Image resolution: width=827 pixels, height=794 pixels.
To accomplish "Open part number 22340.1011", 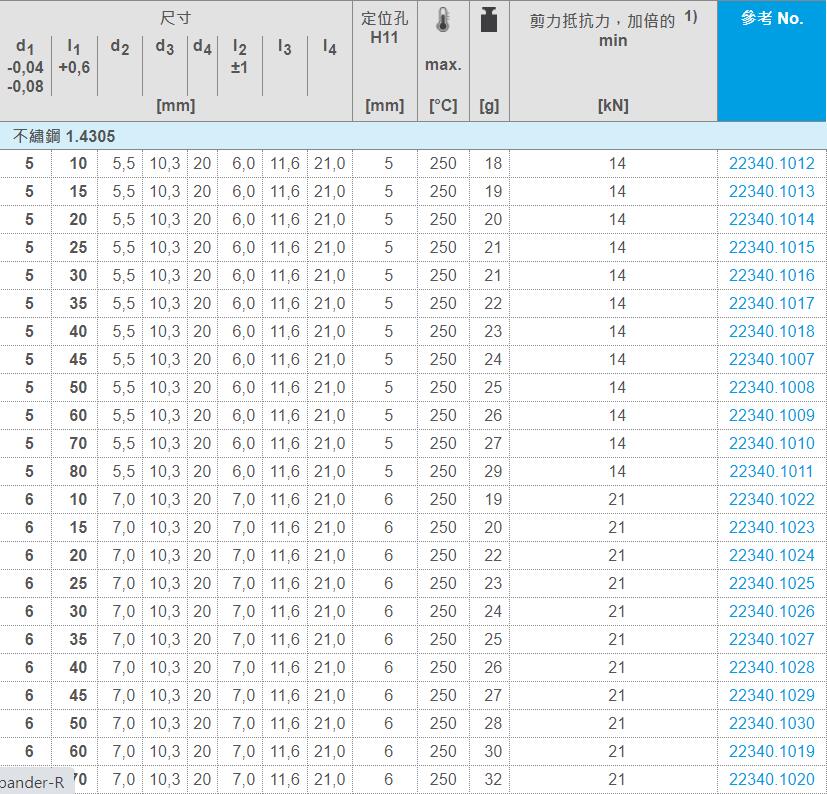I will 771,472.
